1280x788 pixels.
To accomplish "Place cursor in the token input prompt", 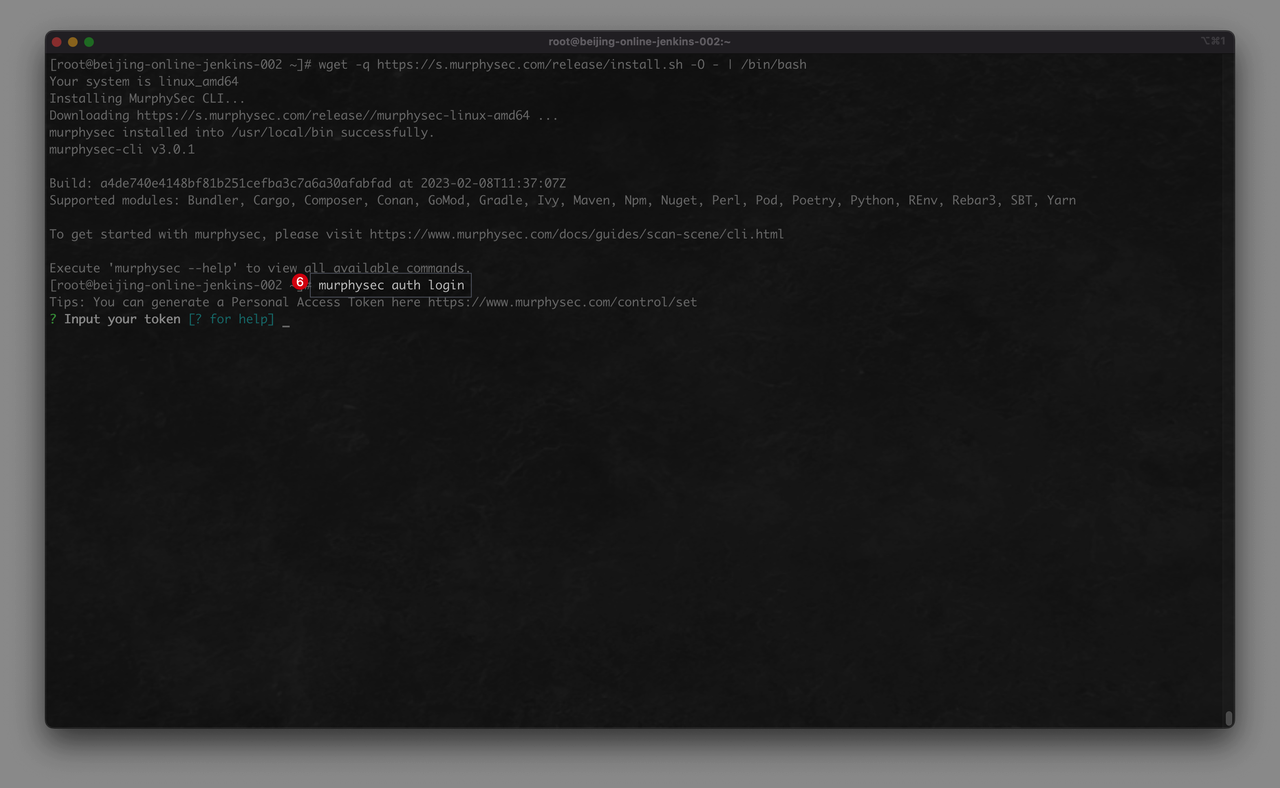I will click(x=286, y=320).
